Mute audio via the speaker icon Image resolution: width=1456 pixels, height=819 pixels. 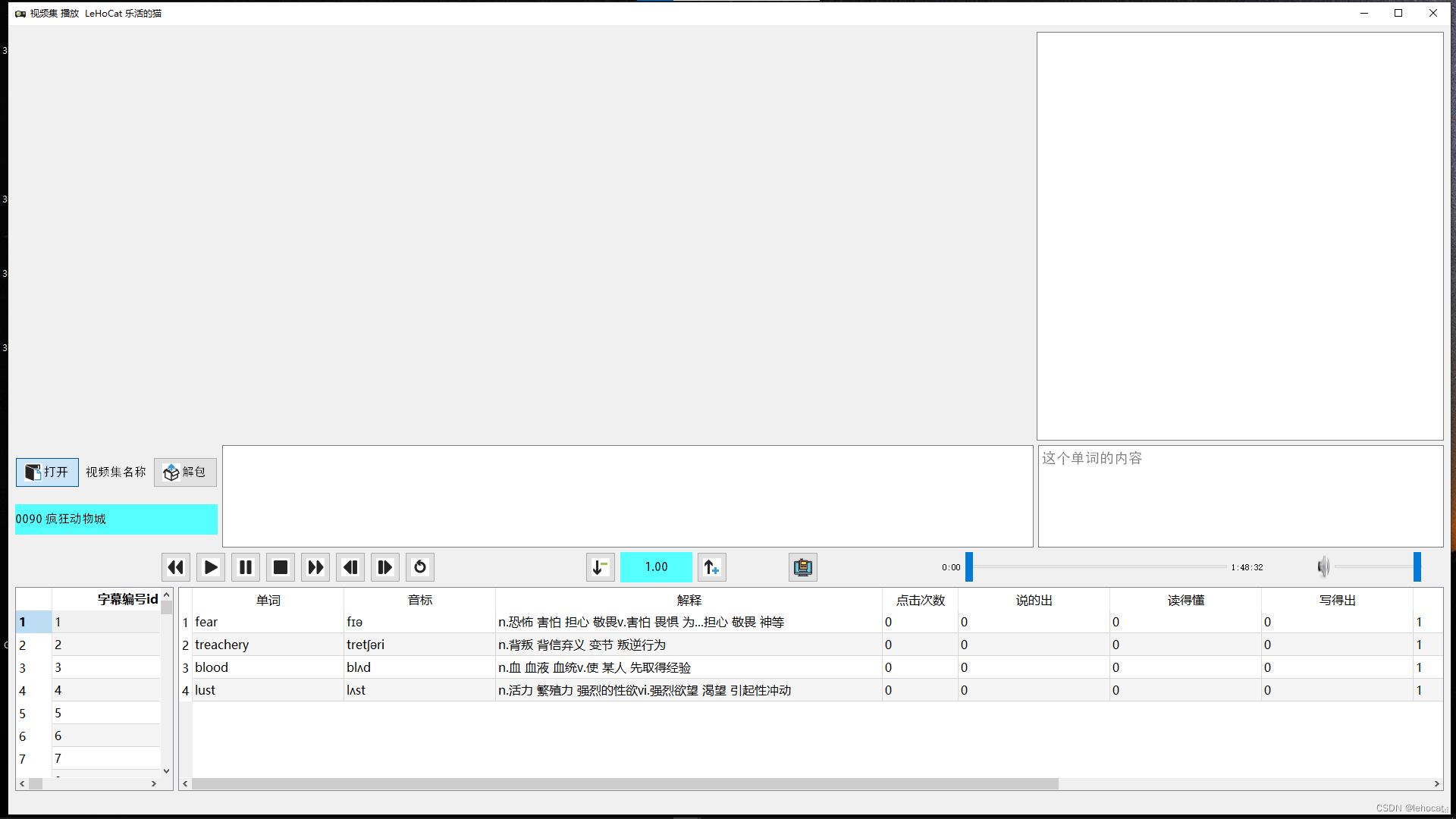pos(1323,567)
